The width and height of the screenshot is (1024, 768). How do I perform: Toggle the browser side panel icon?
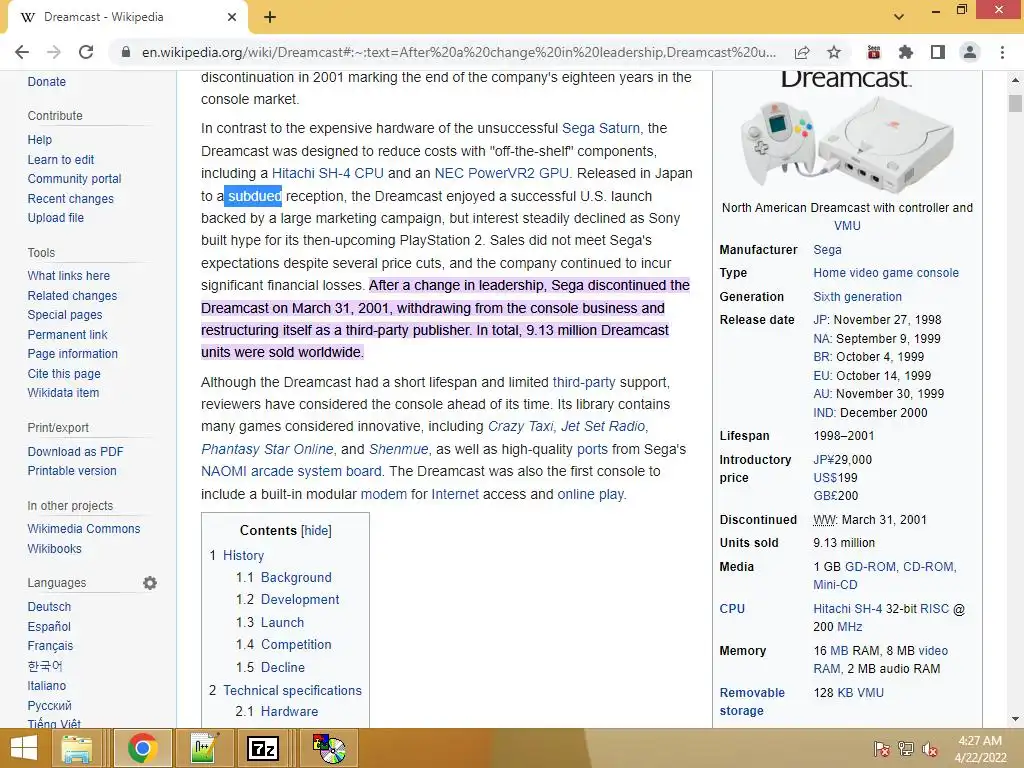pos(938,52)
